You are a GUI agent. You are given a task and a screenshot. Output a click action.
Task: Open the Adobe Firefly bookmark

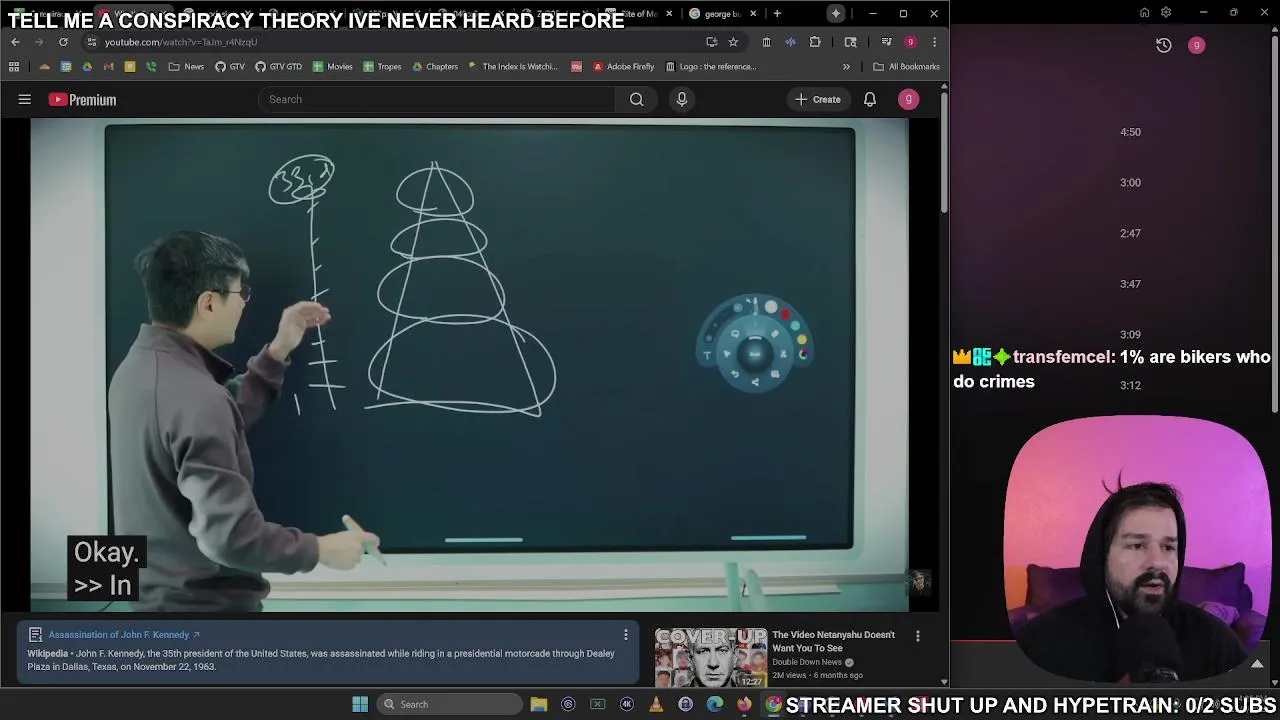pyautogui.click(x=623, y=67)
